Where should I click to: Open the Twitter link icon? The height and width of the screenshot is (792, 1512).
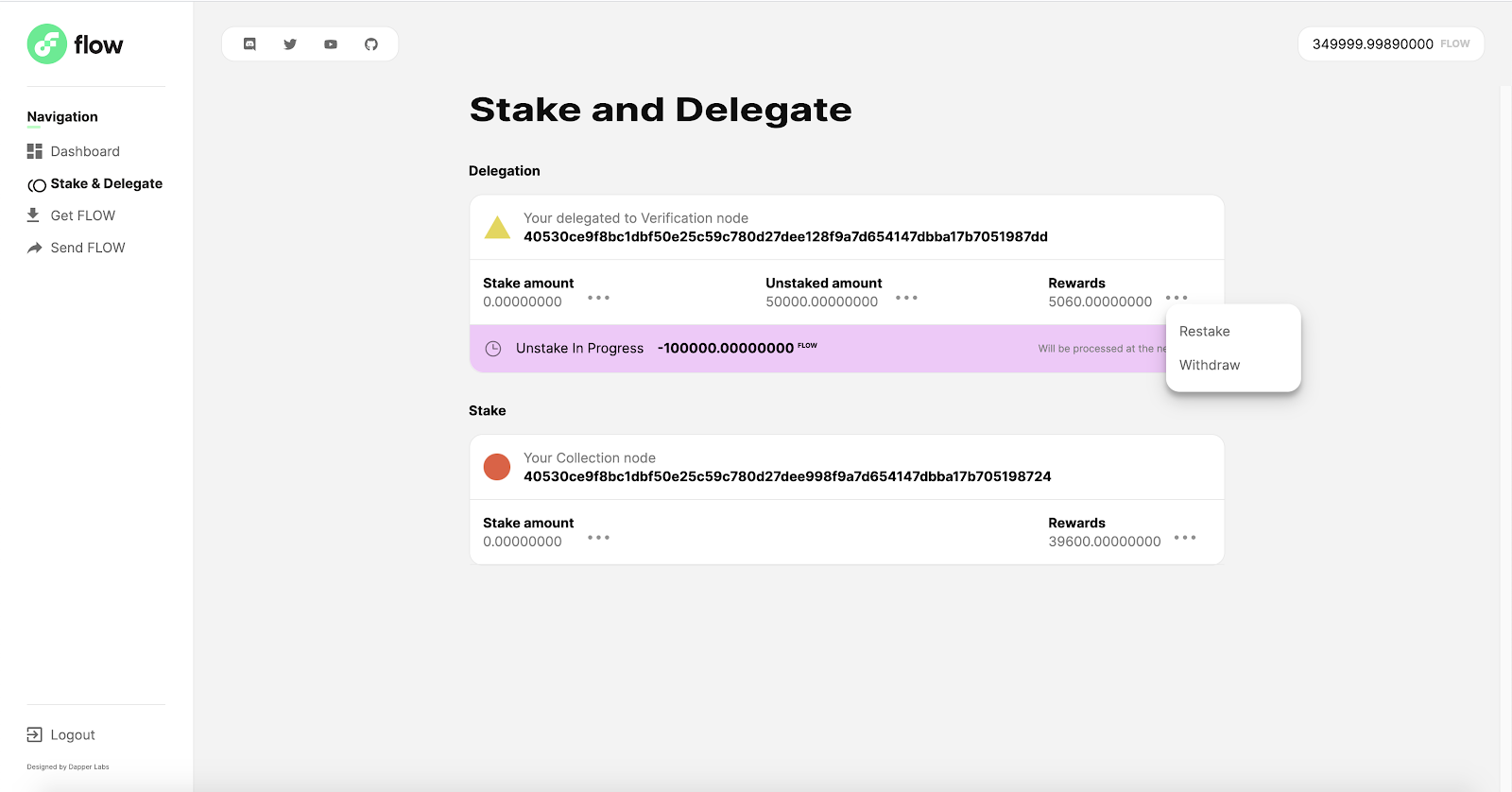coord(290,44)
